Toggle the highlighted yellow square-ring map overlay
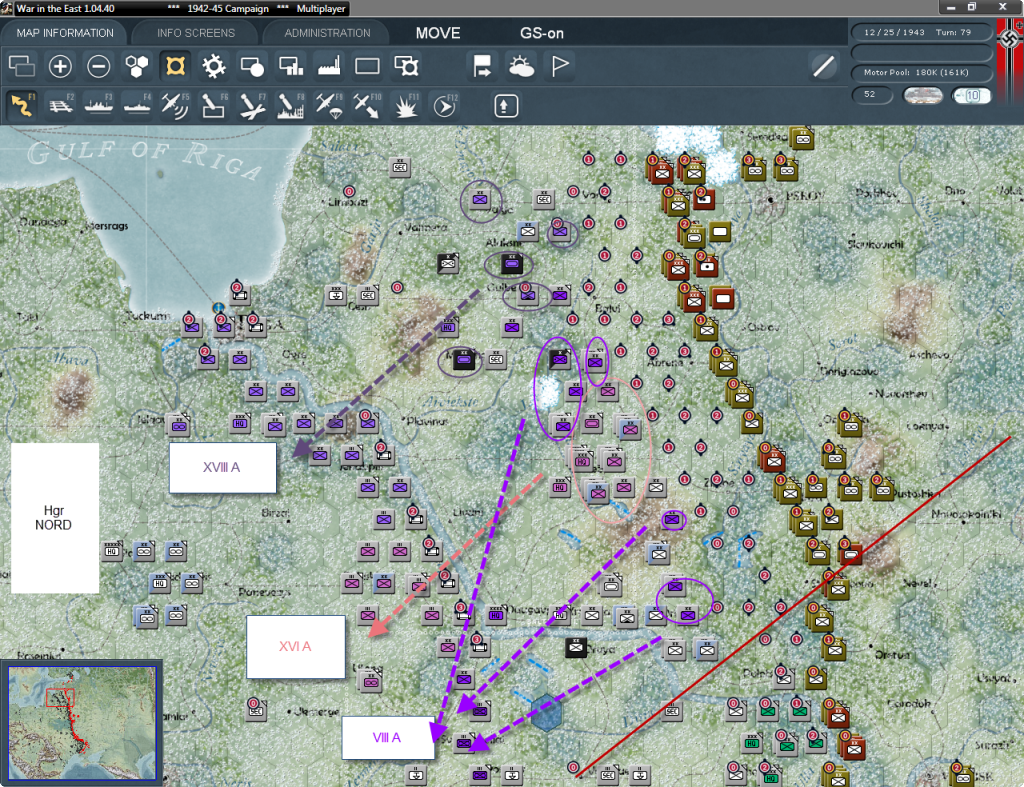The image size is (1024, 787). [175, 66]
